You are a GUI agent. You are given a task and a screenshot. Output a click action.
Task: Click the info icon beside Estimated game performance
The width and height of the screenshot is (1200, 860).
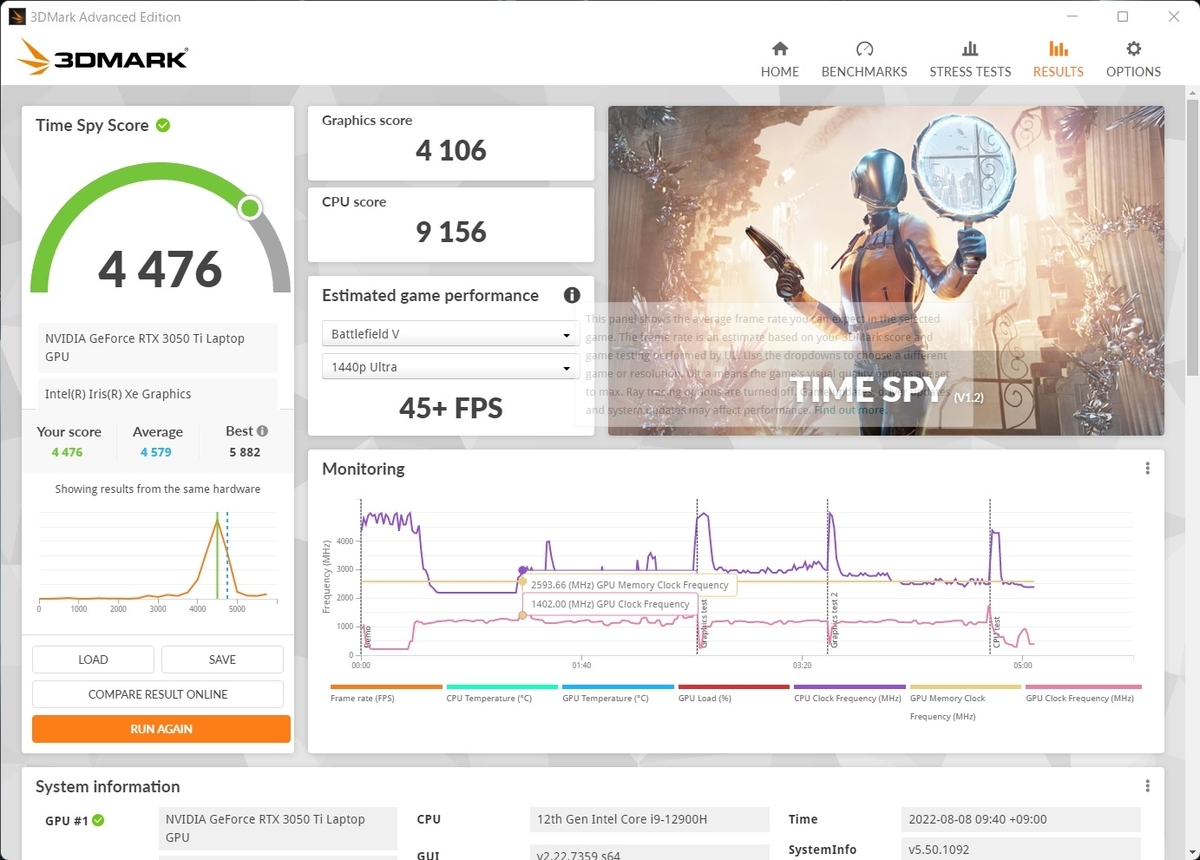[x=572, y=295]
